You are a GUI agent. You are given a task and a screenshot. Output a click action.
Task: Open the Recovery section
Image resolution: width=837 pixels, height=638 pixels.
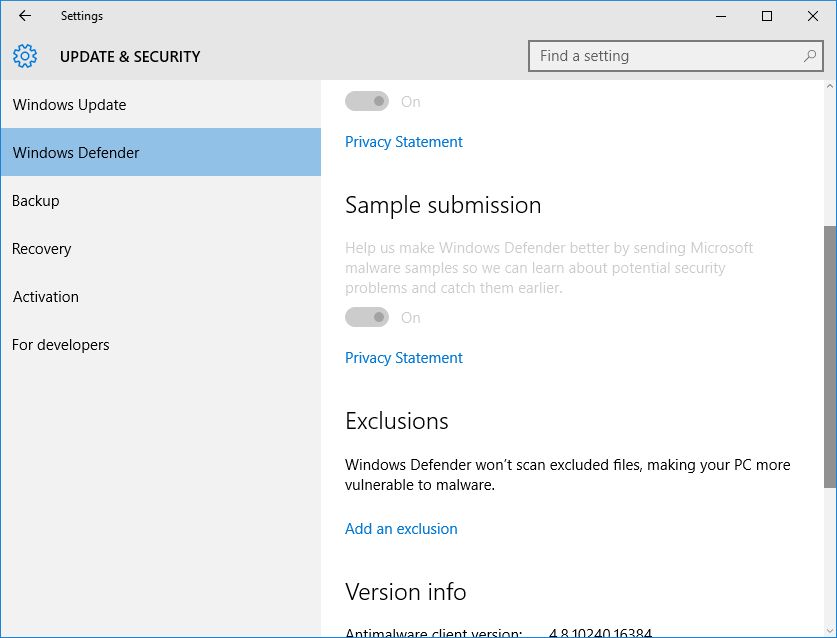tap(161, 248)
